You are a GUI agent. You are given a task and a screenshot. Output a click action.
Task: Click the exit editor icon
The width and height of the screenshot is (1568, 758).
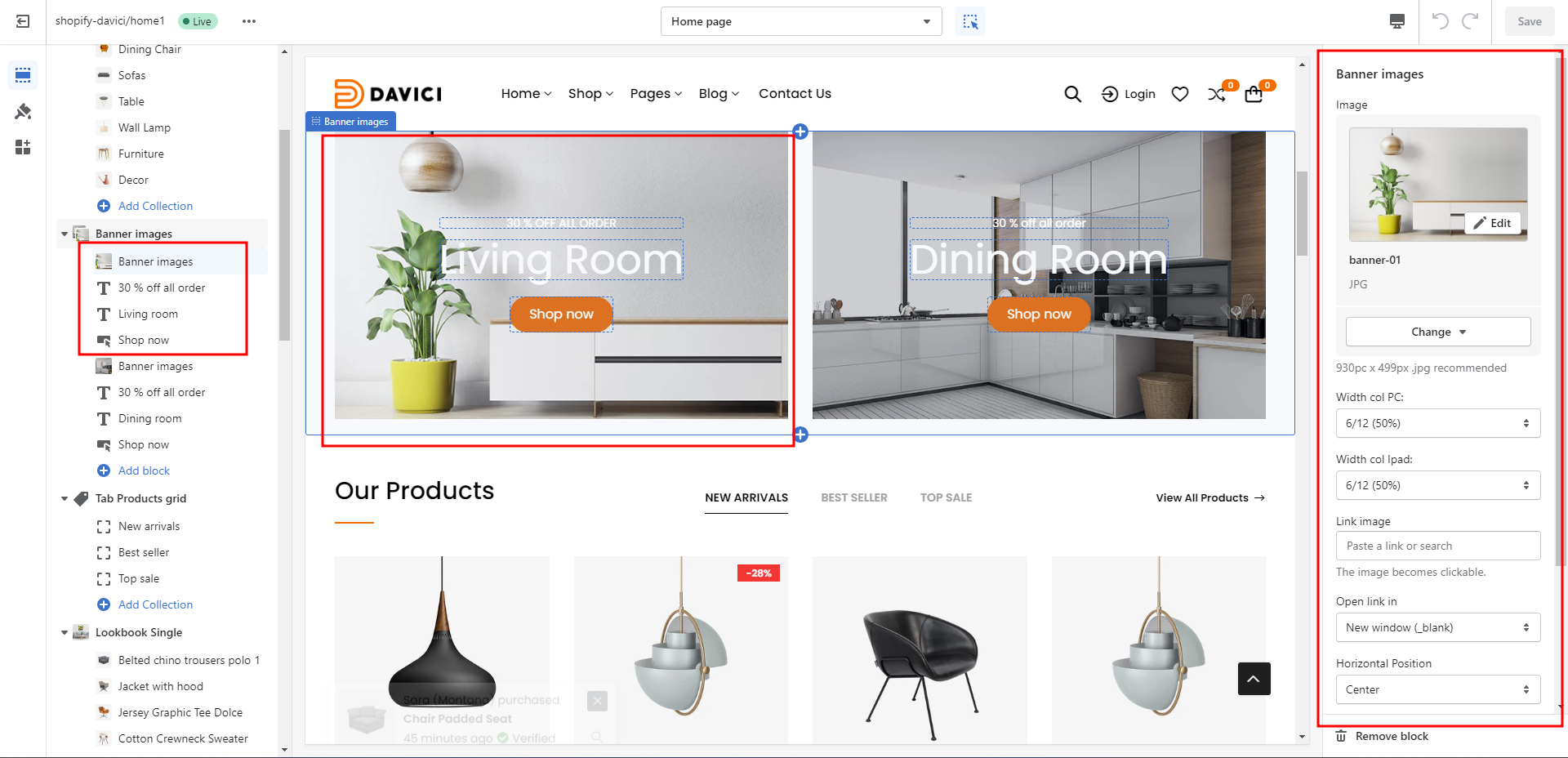23,21
